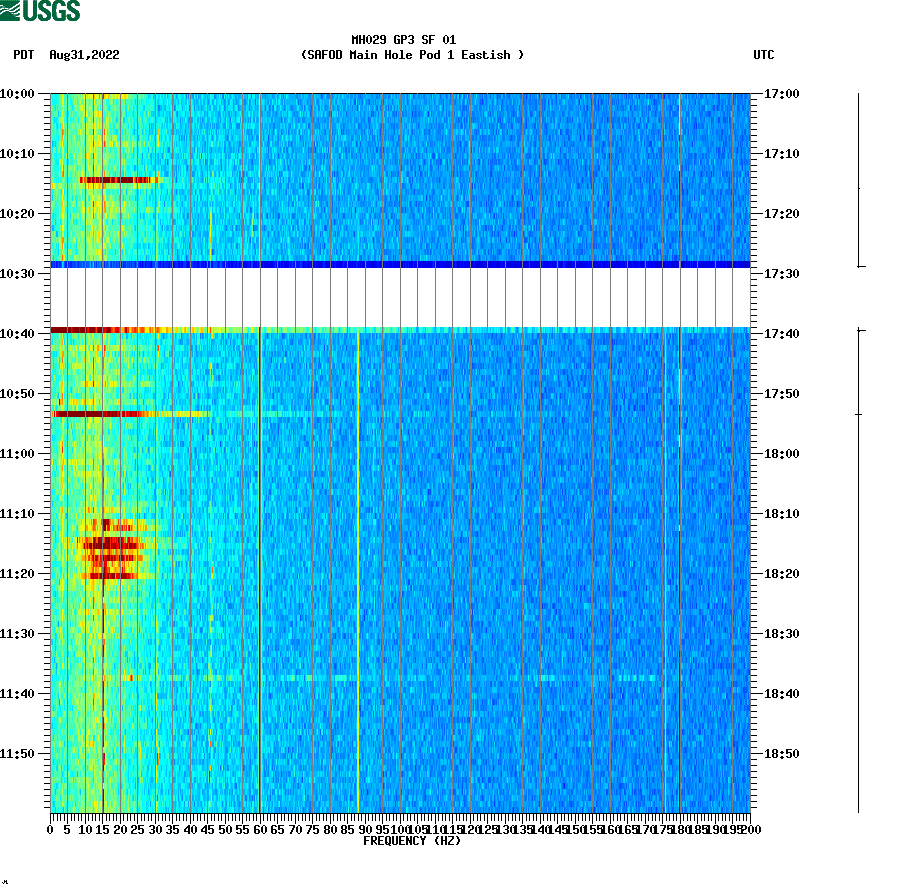Screen dimensions: 902x893
Task: Select the blue gap line at 10:28
Action: [400, 263]
